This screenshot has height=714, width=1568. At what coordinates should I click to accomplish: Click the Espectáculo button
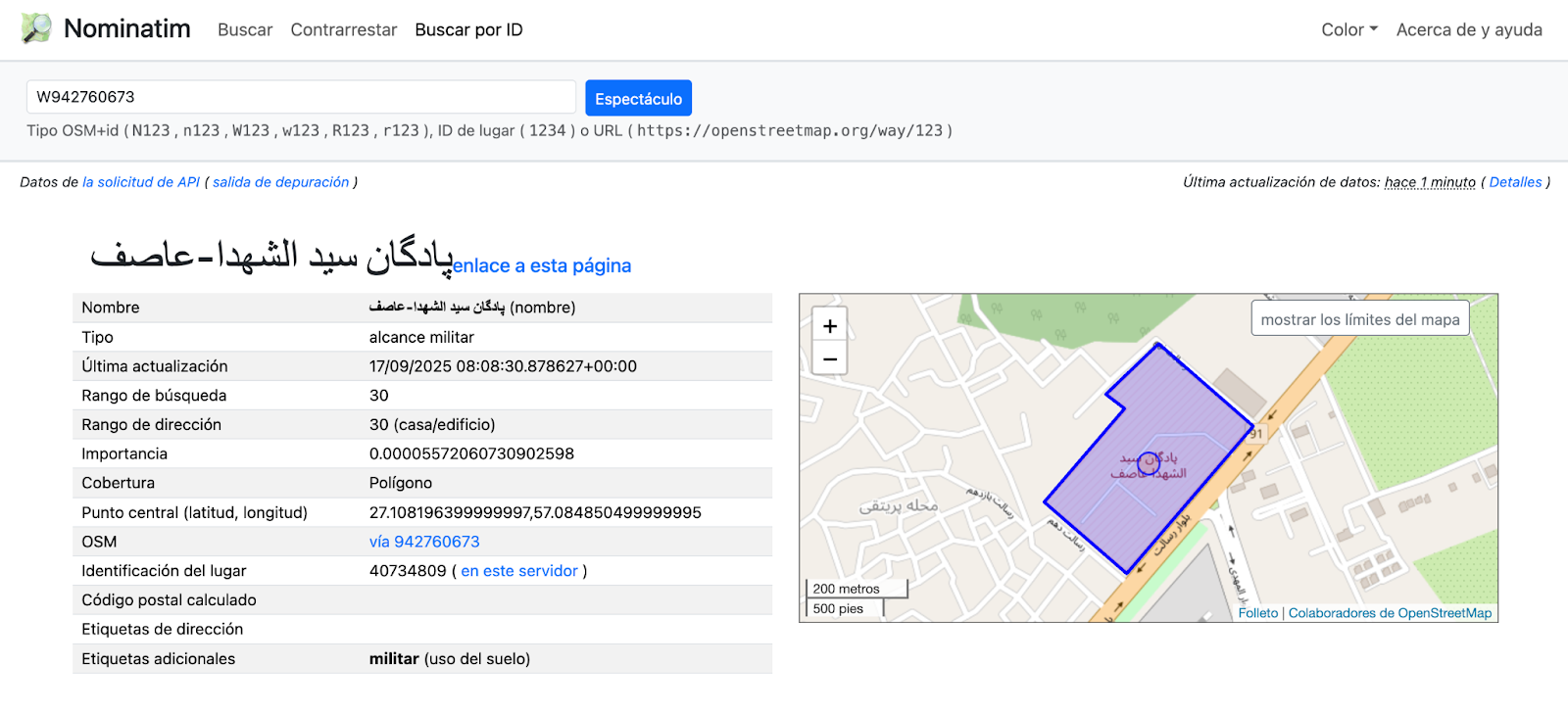pos(638,98)
